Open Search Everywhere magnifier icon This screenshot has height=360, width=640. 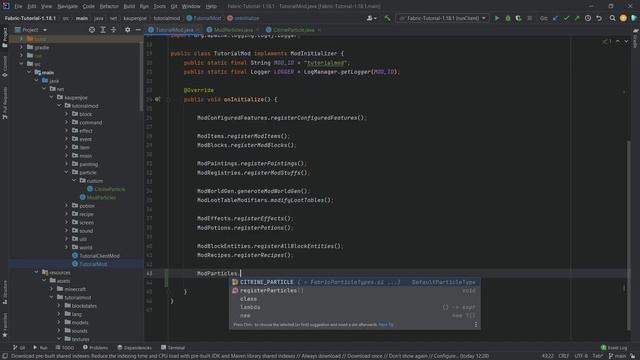(x=612, y=18)
